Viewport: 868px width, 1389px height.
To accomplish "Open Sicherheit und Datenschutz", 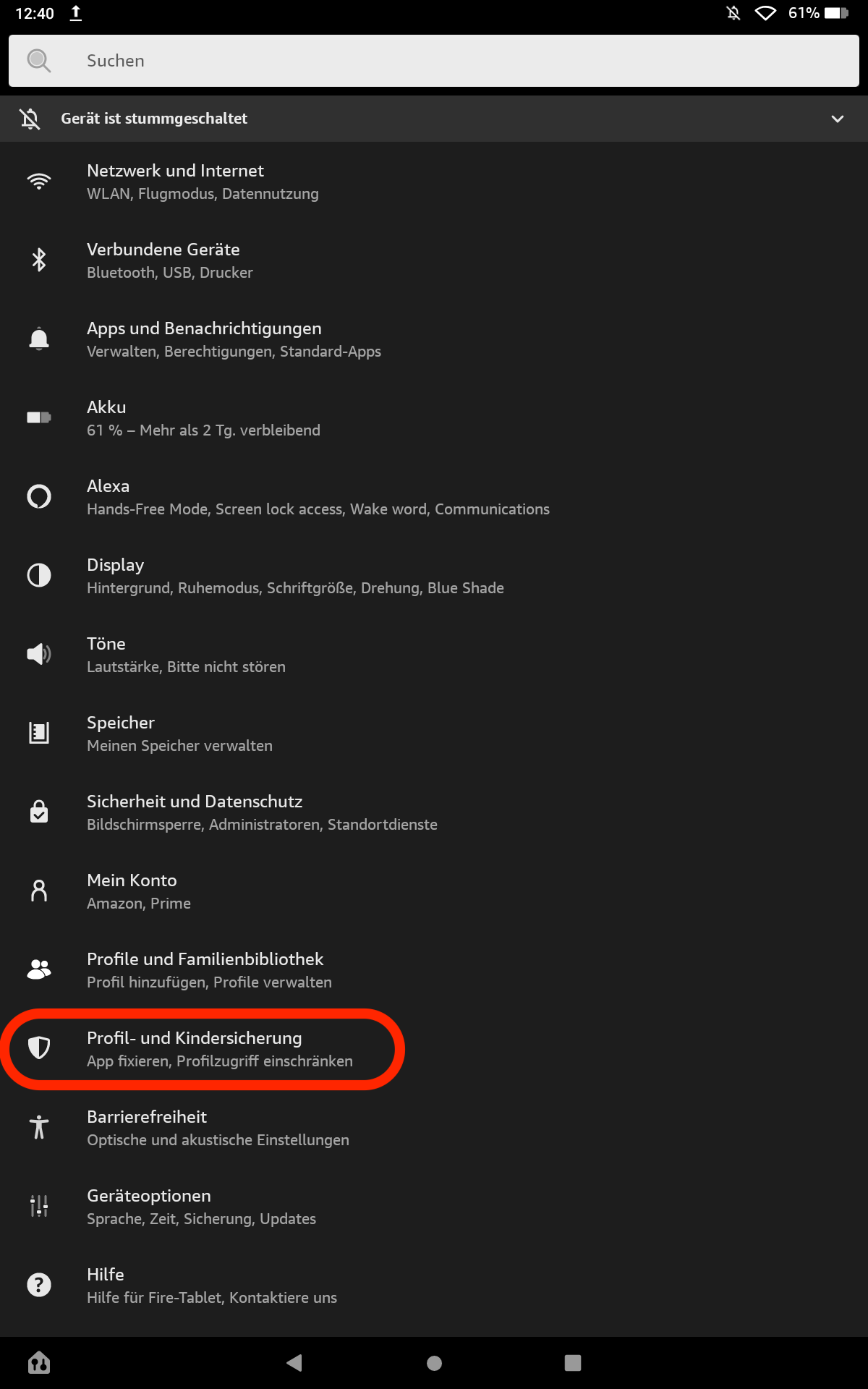I will [262, 812].
